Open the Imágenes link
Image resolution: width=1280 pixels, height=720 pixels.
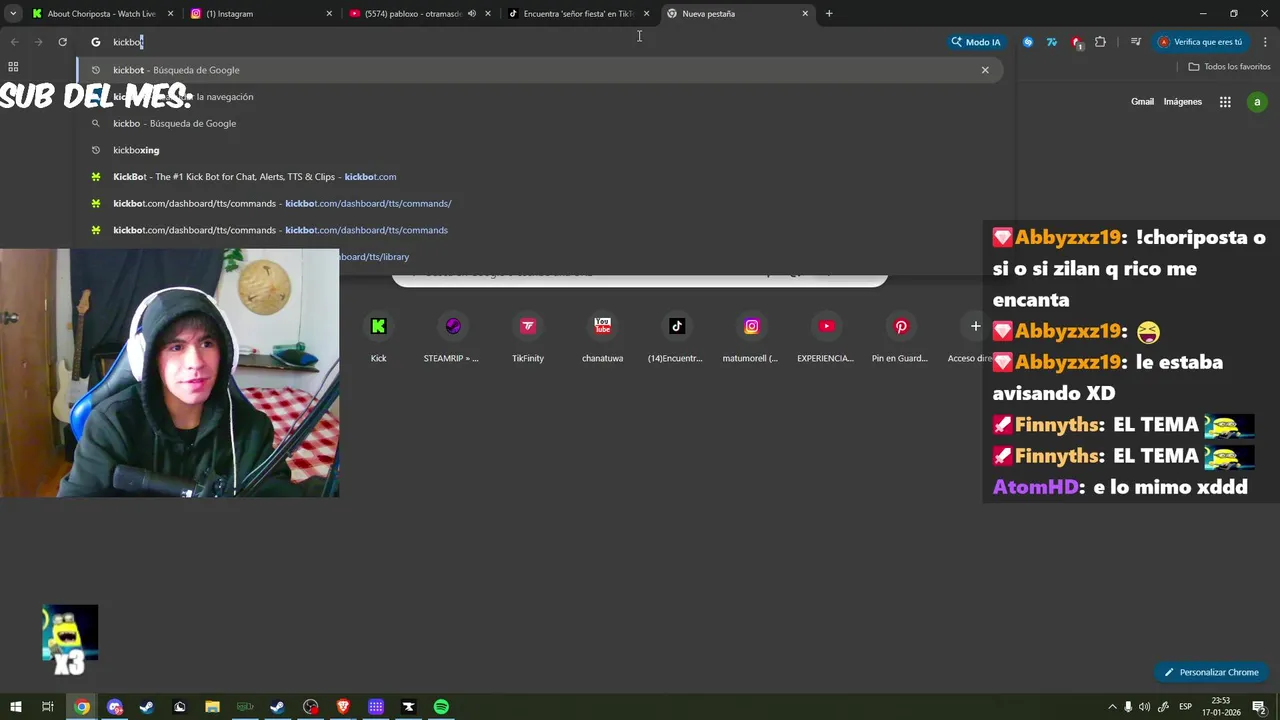pyautogui.click(x=1182, y=102)
